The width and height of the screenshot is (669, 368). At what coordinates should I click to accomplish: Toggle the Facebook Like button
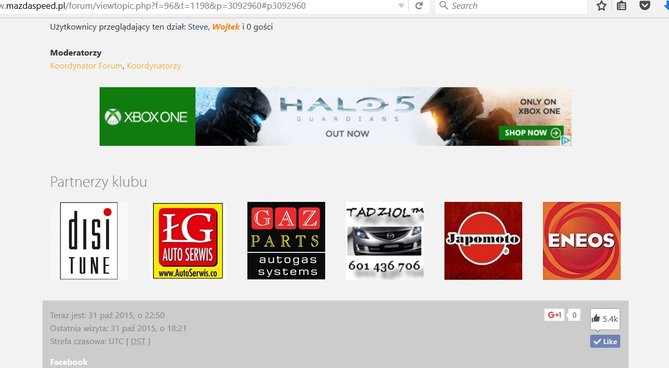tap(605, 342)
